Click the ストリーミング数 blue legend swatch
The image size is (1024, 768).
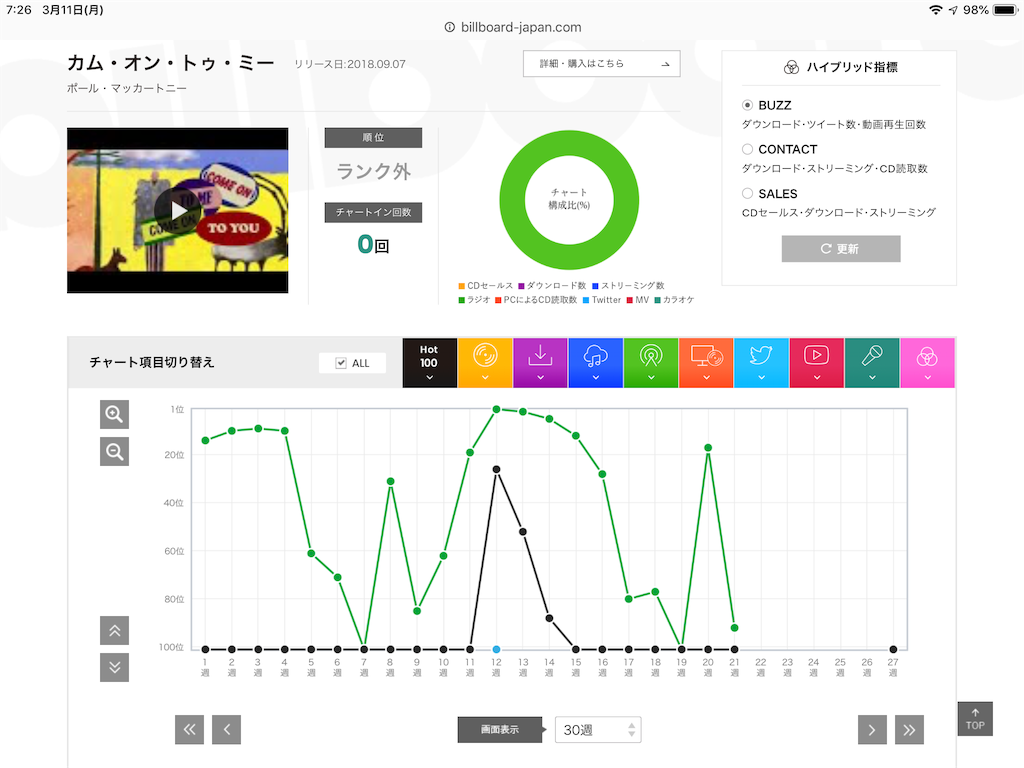click(x=596, y=285)
